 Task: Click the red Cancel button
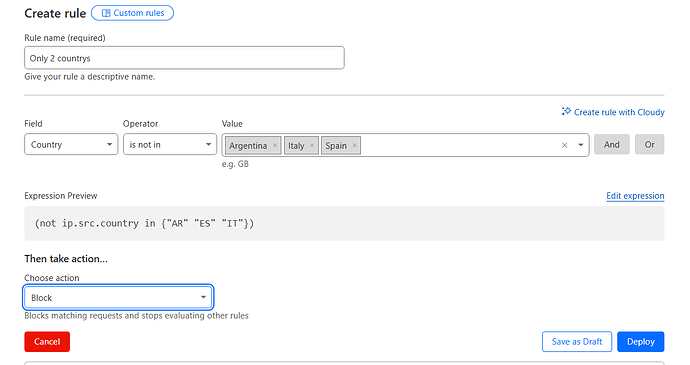[47, 342]
